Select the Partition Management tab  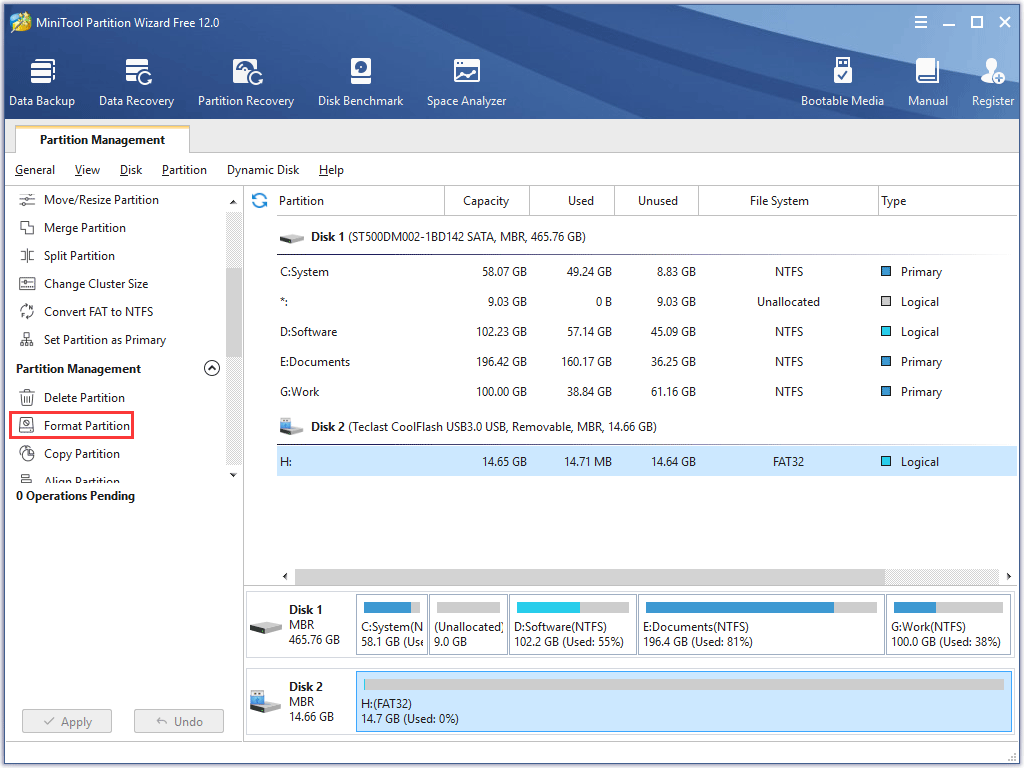pyautogui.click(x=102, y=140)
